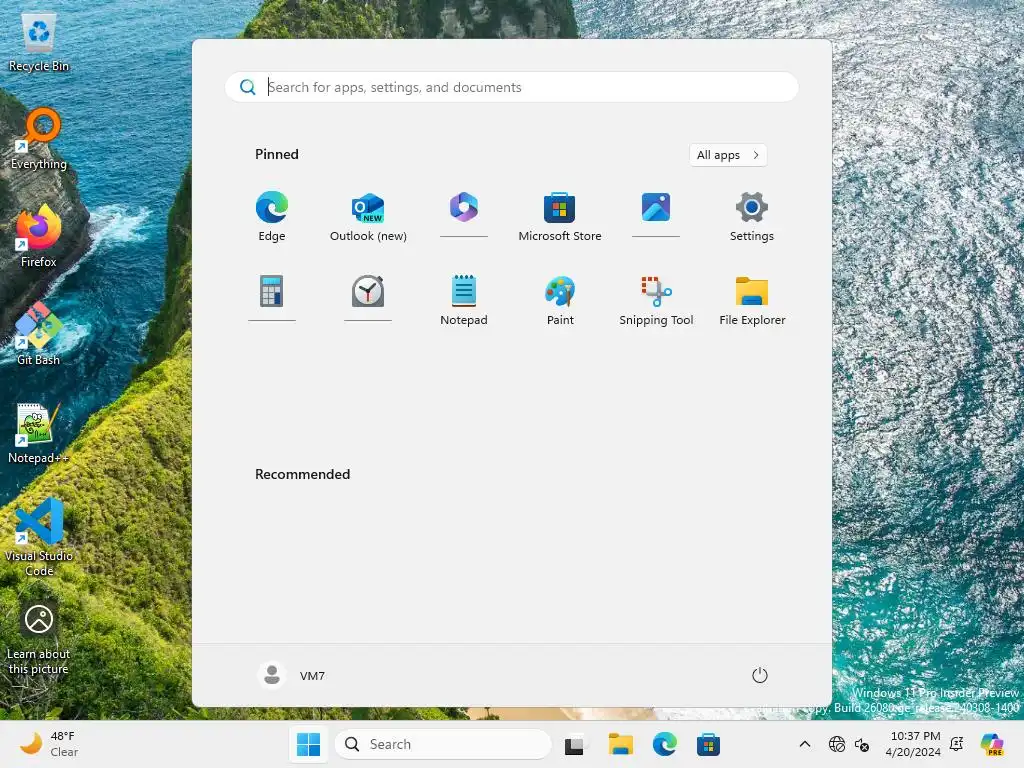Viewport: 1024px width, 768px height.
Task: Click the muted volume tray icon
Action: coord(861,744)
